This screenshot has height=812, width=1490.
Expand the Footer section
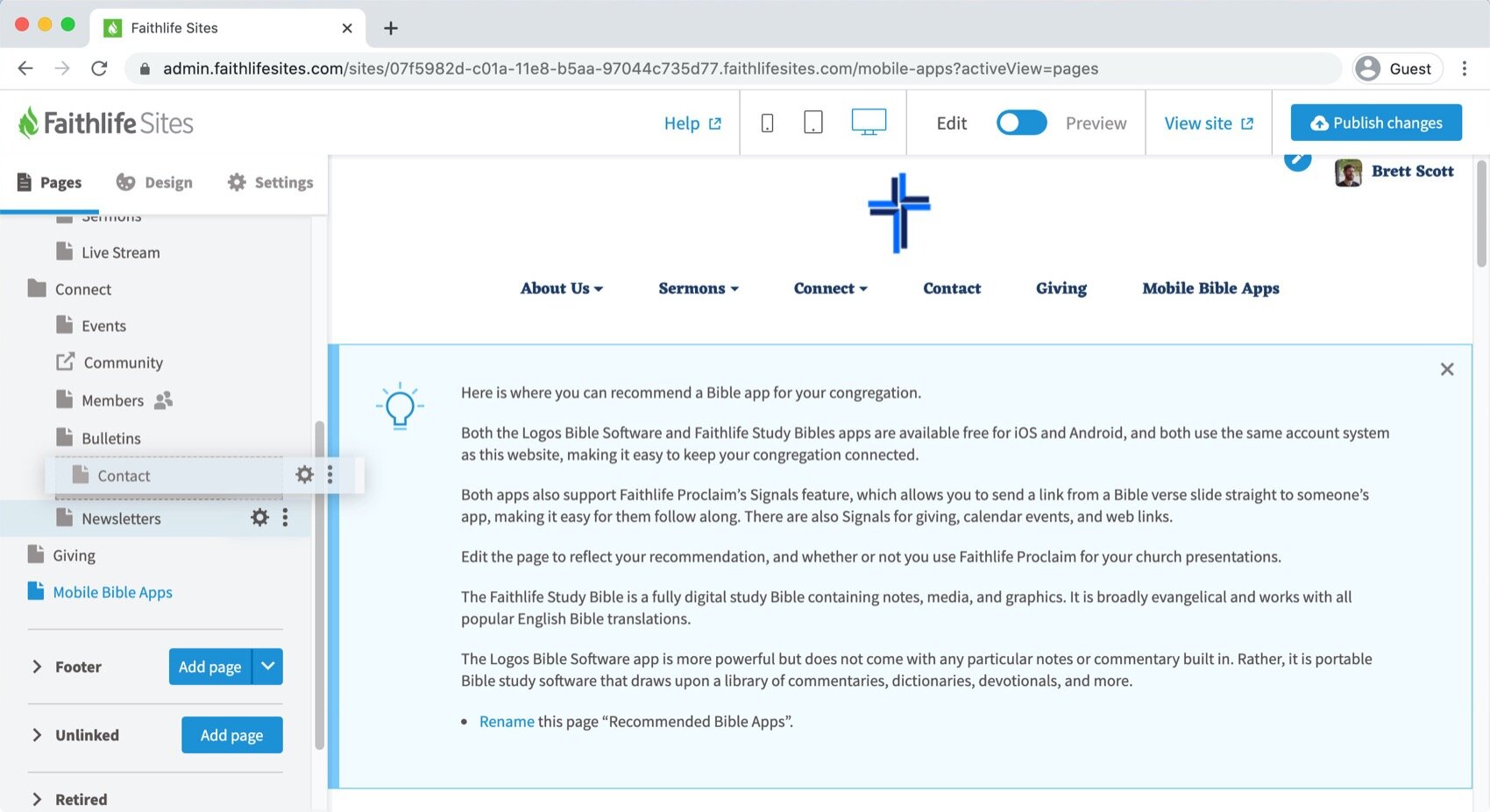37,667
